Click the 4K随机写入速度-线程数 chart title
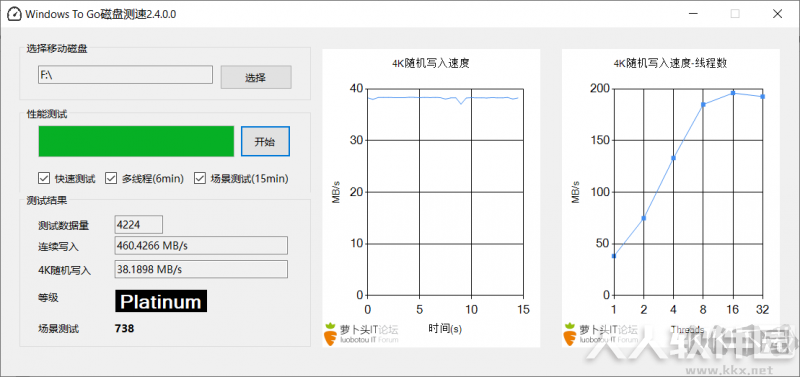The height and width of the screenshot is (377, 800). tap(670, 64)
